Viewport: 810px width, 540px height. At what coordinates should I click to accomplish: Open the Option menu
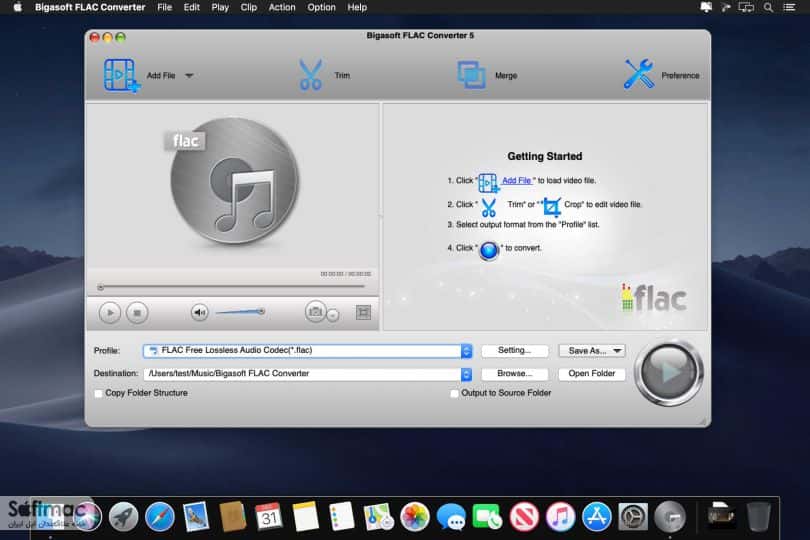[321, 7]
